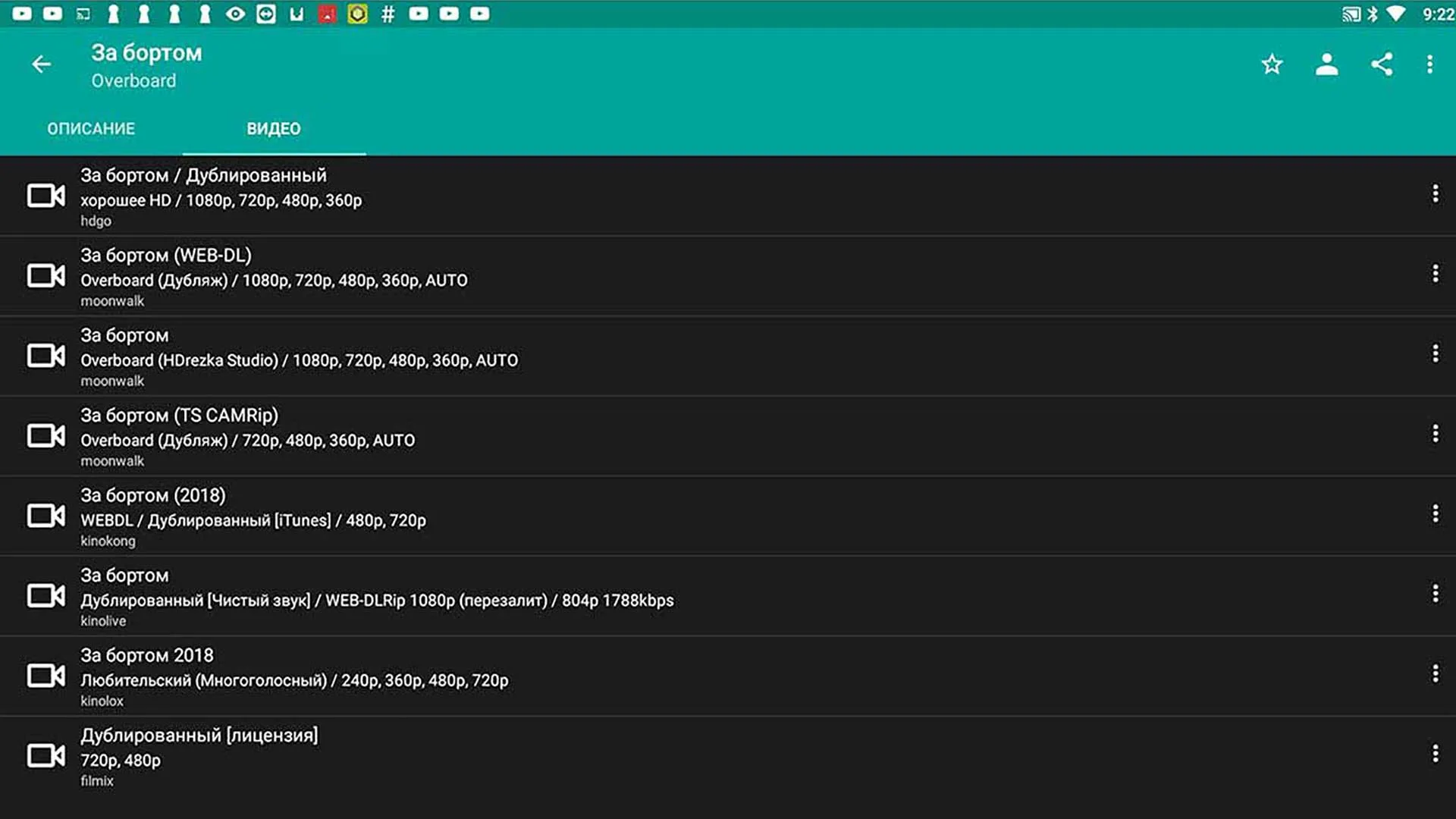This screenshot has height=819, width=1456.
Task: Open options for kinolox Любительский entry
Action: pos(1435,673)
